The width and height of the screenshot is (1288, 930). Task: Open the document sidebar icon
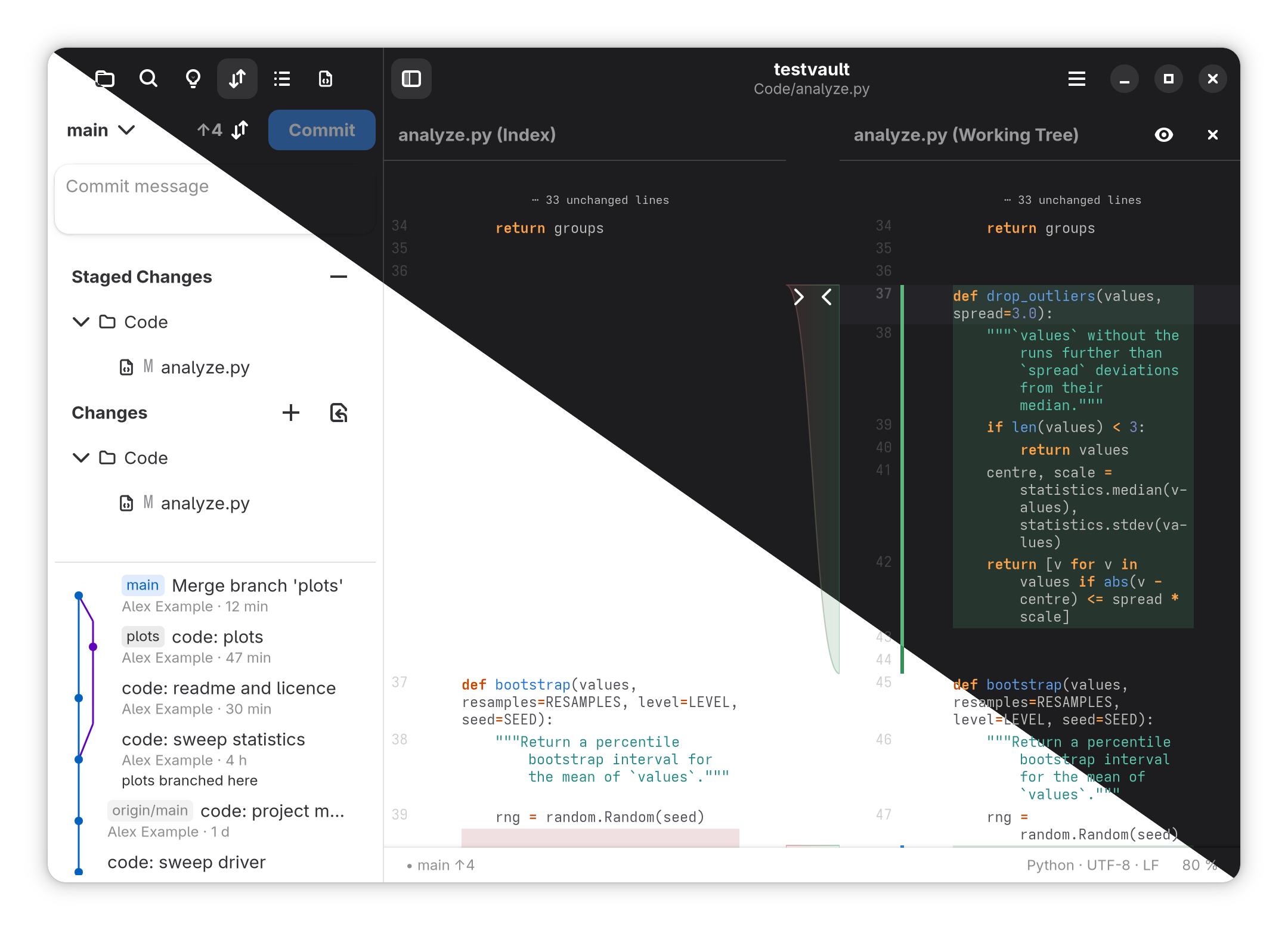point(326,79)
